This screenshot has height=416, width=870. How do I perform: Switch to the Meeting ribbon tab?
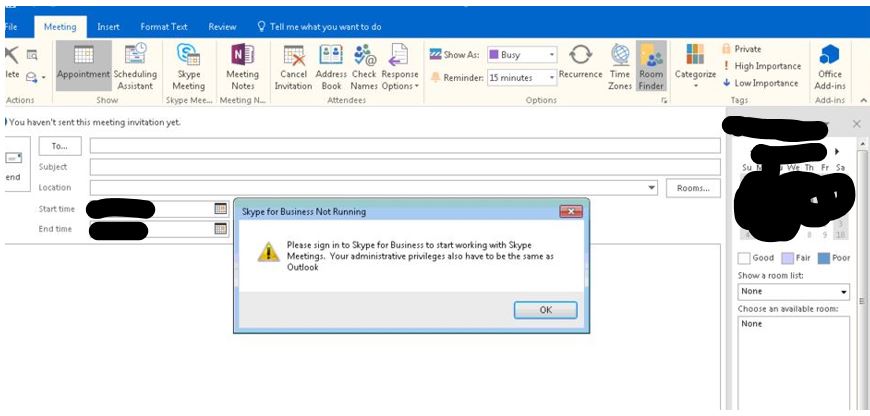60,27
